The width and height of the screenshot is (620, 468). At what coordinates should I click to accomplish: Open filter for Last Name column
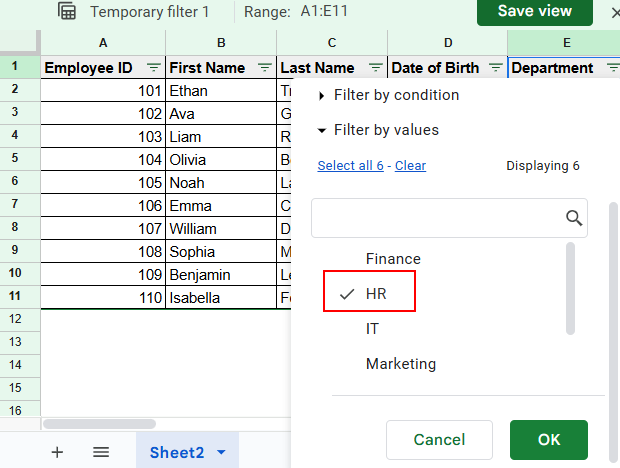[375, 68]
